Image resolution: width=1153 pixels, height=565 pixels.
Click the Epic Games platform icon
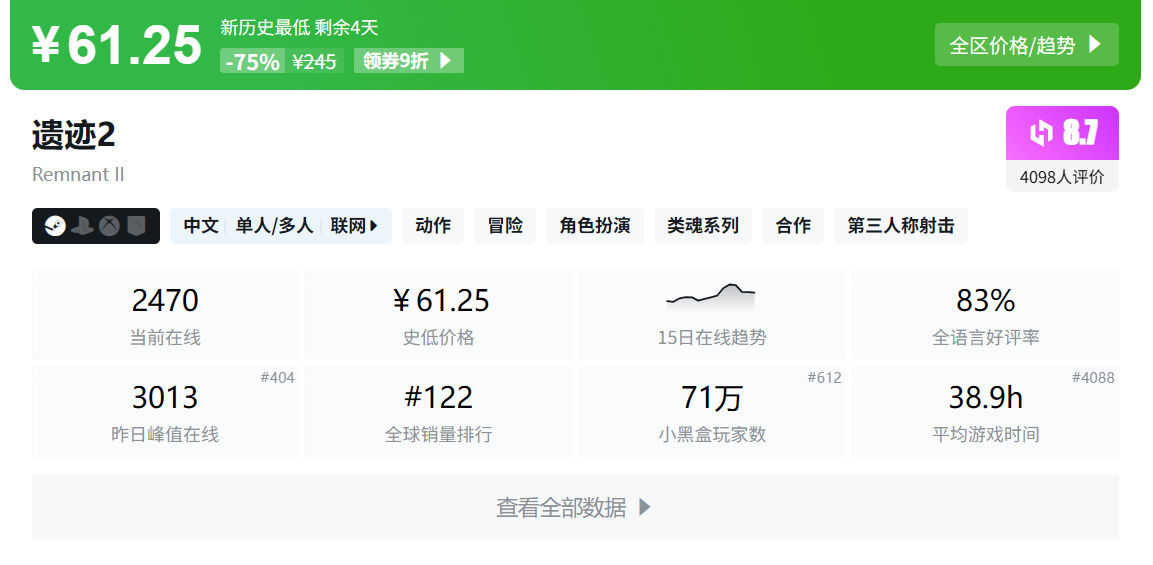point(136,226)
